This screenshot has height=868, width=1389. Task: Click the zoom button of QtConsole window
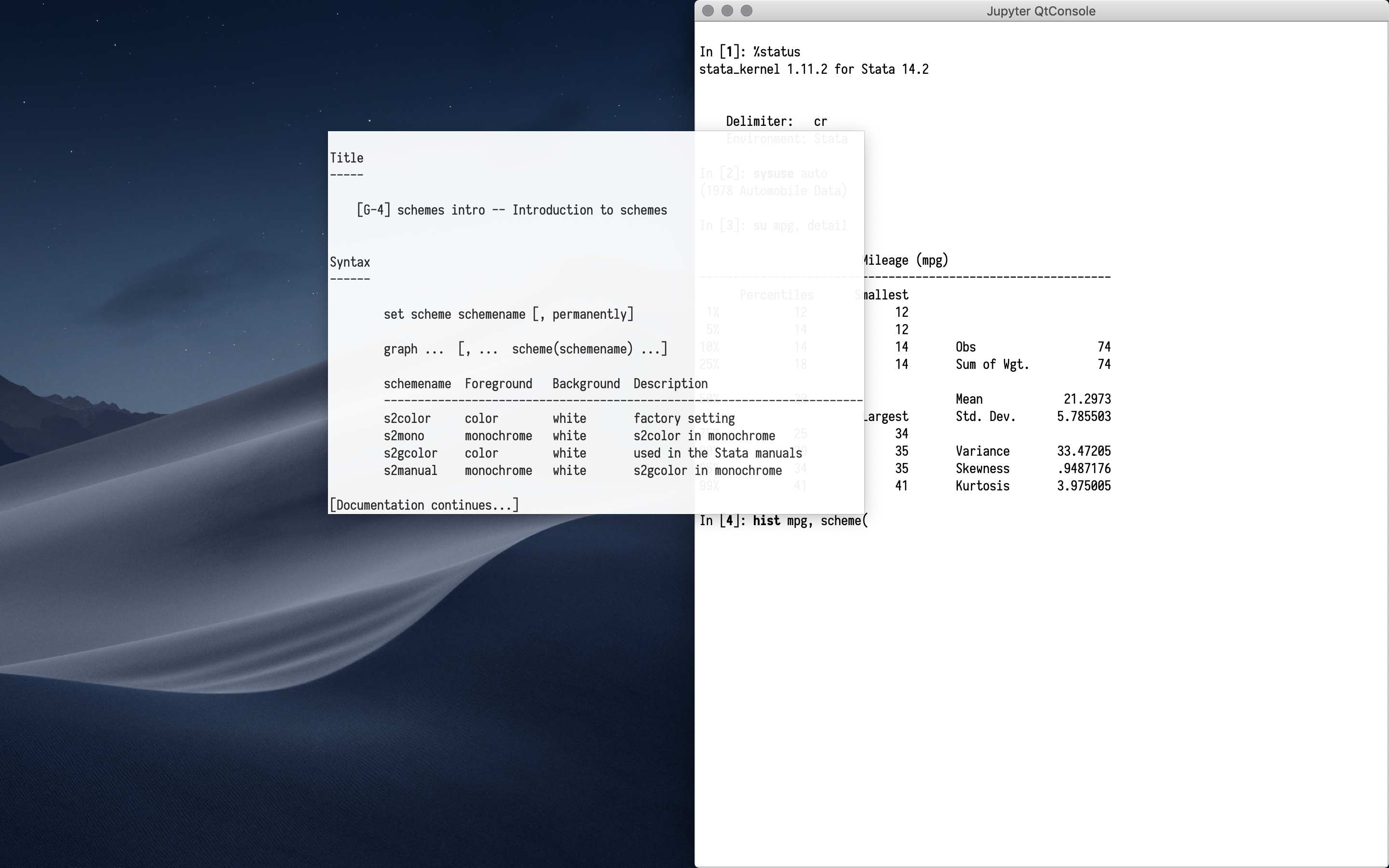pyautogui.click(x=746, y=11)
